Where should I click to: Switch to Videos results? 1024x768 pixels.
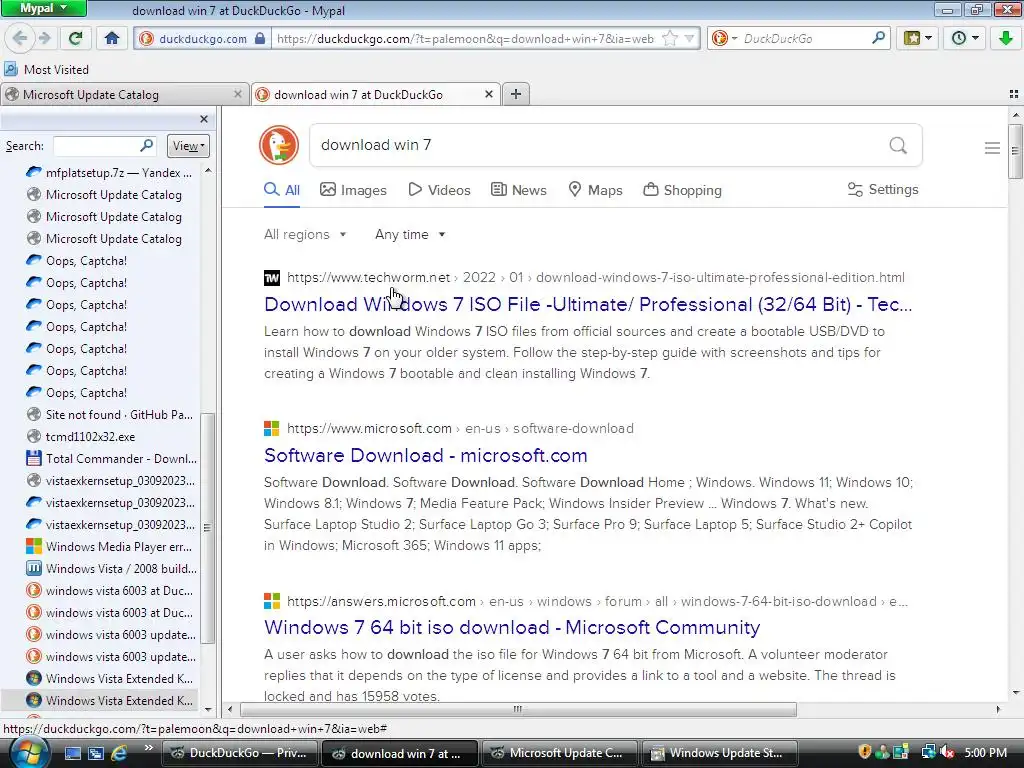pyautogui.click(x=440, y=190)
